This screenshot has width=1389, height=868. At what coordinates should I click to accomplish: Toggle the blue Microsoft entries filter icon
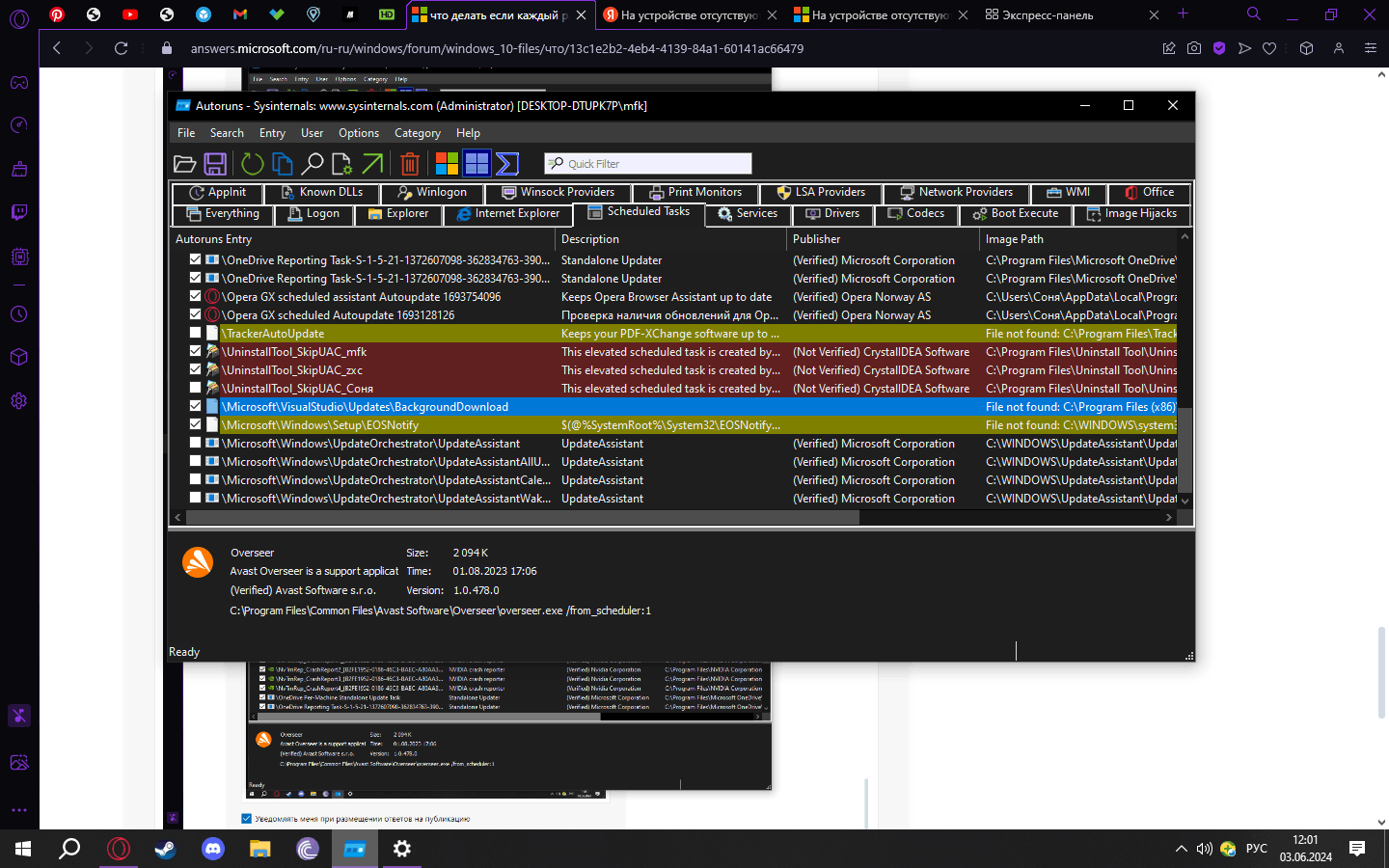[x=477, y=164]
